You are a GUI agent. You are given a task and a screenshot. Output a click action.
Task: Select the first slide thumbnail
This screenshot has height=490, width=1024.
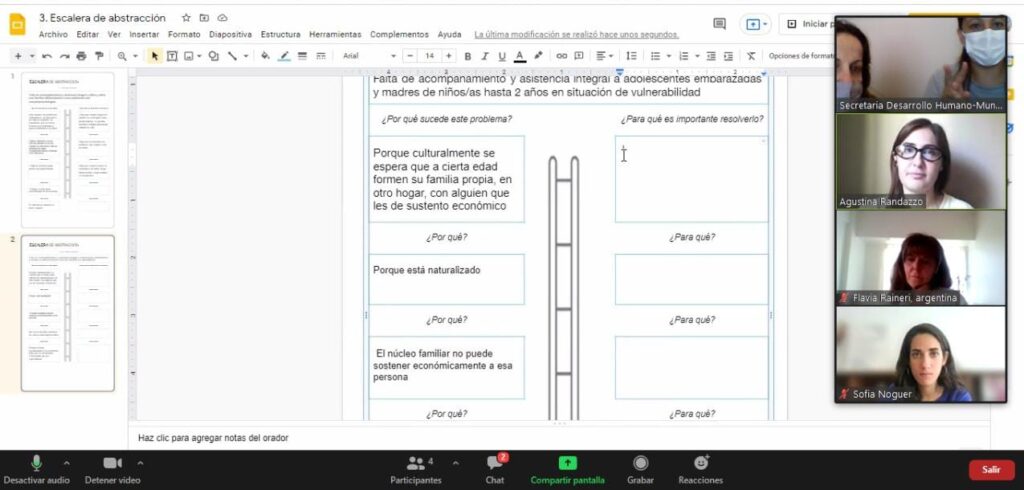point(67,150)
